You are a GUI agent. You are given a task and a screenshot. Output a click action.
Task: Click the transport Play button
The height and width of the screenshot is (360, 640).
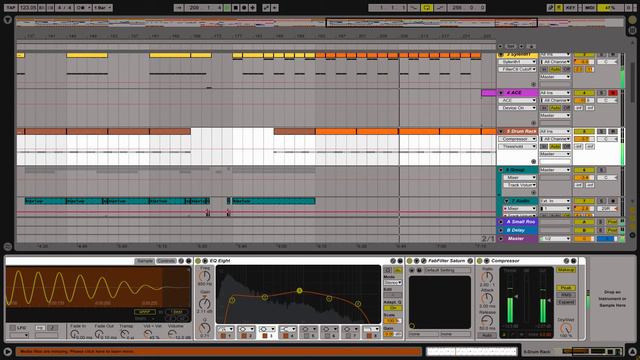227,7
